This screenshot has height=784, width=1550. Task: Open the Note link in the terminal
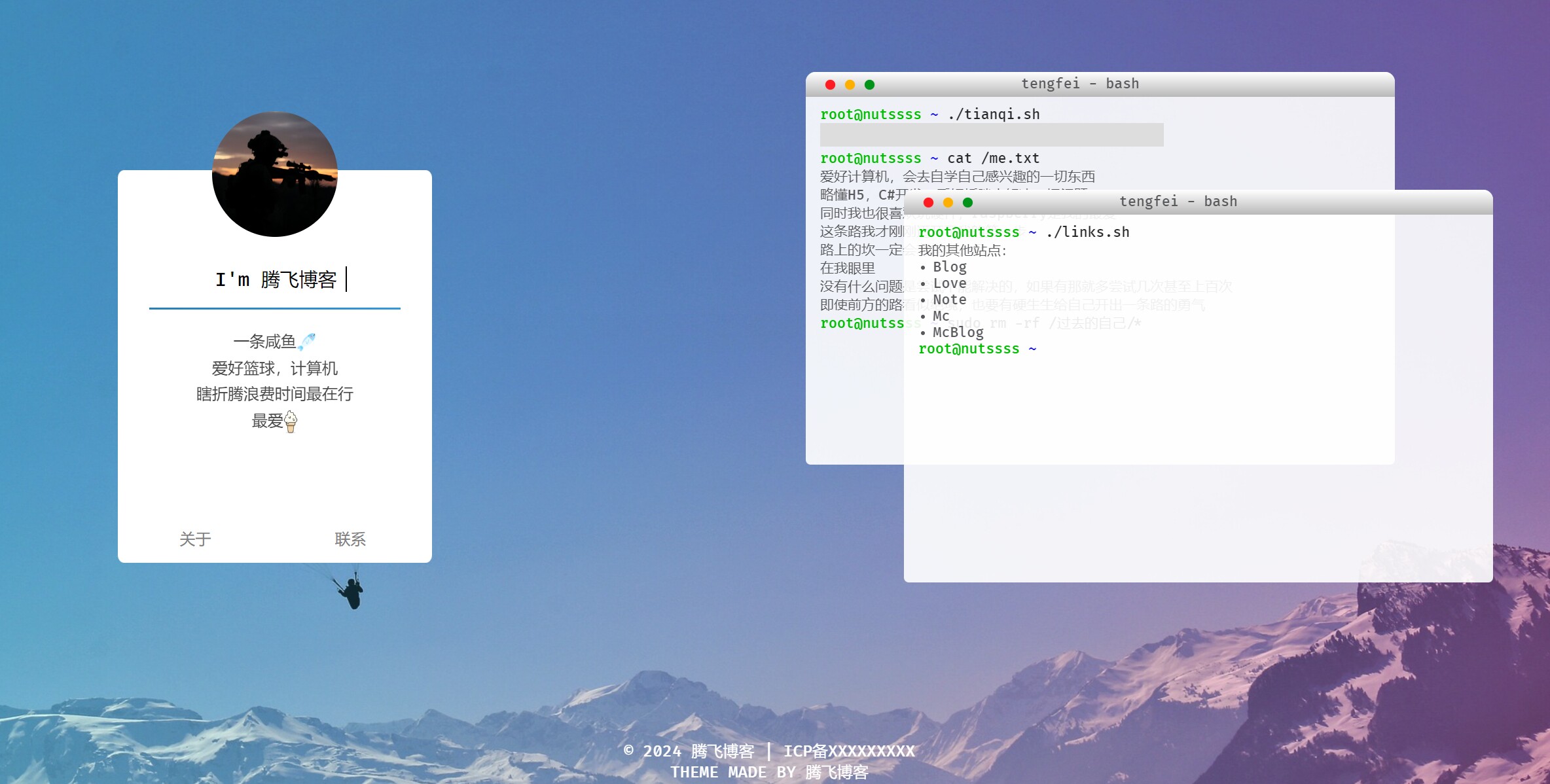(950, 300)
